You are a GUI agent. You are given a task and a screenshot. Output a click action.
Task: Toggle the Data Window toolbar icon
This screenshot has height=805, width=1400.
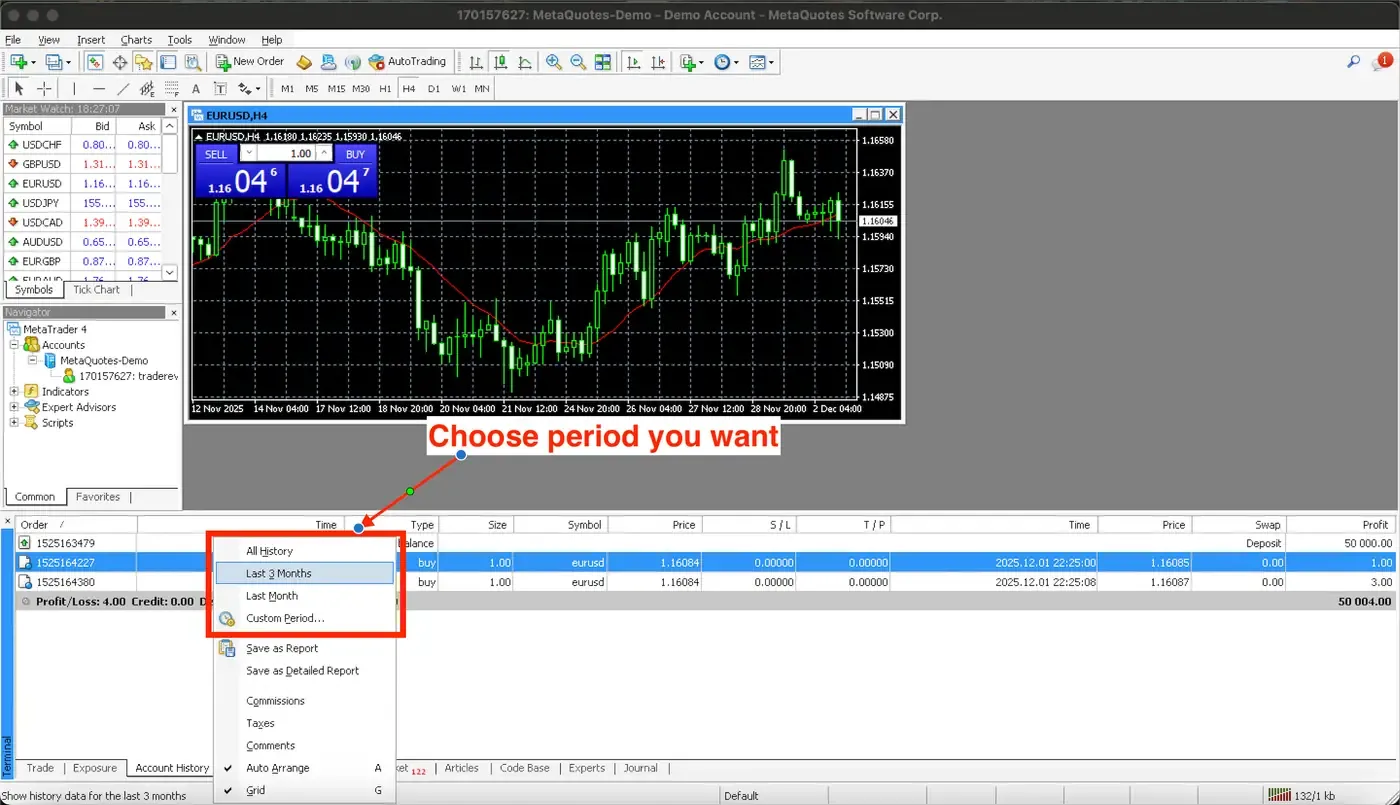pos(120,62)
